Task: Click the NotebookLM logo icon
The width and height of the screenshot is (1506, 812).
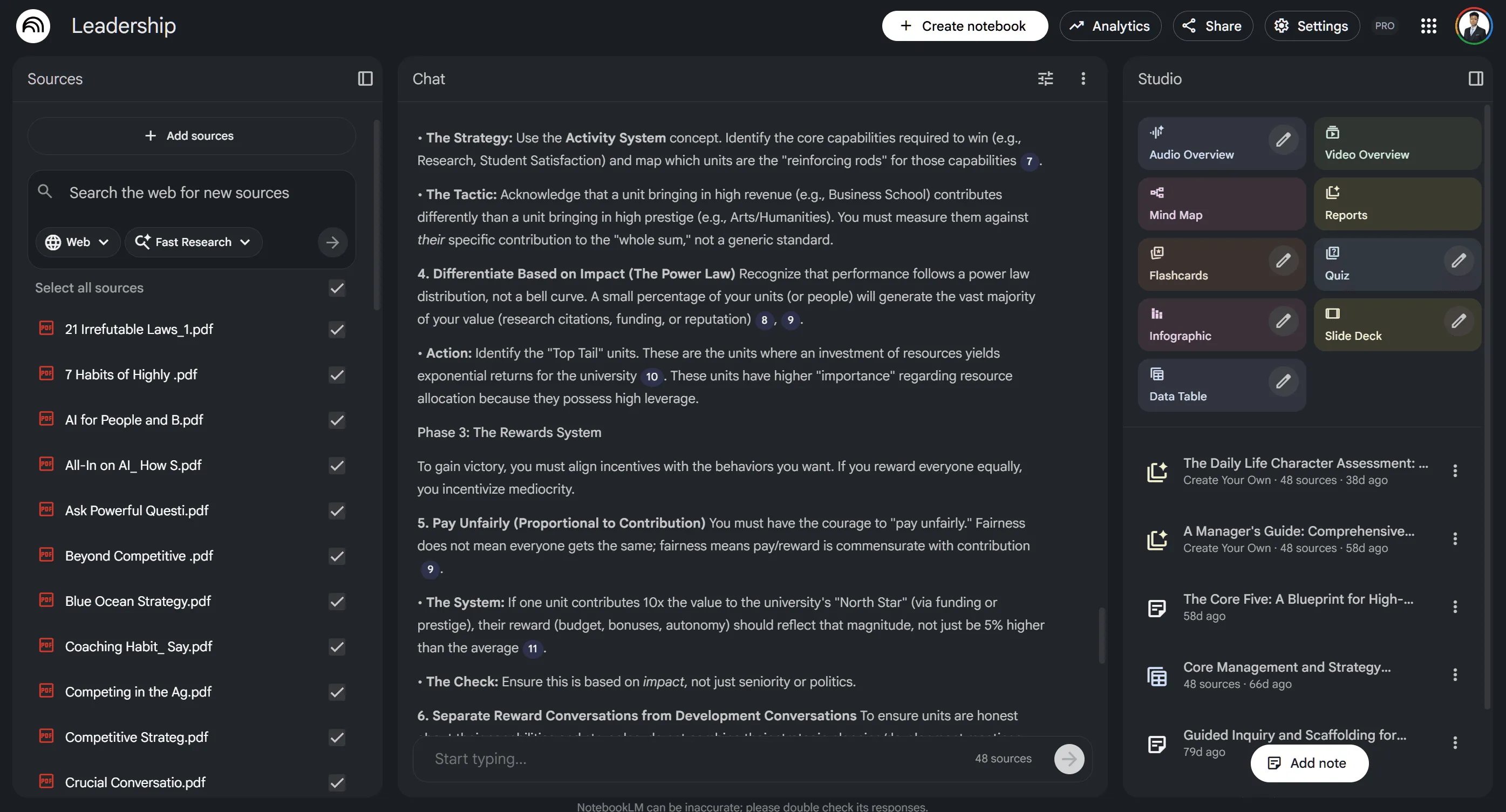Action: [x=33, y=26]
